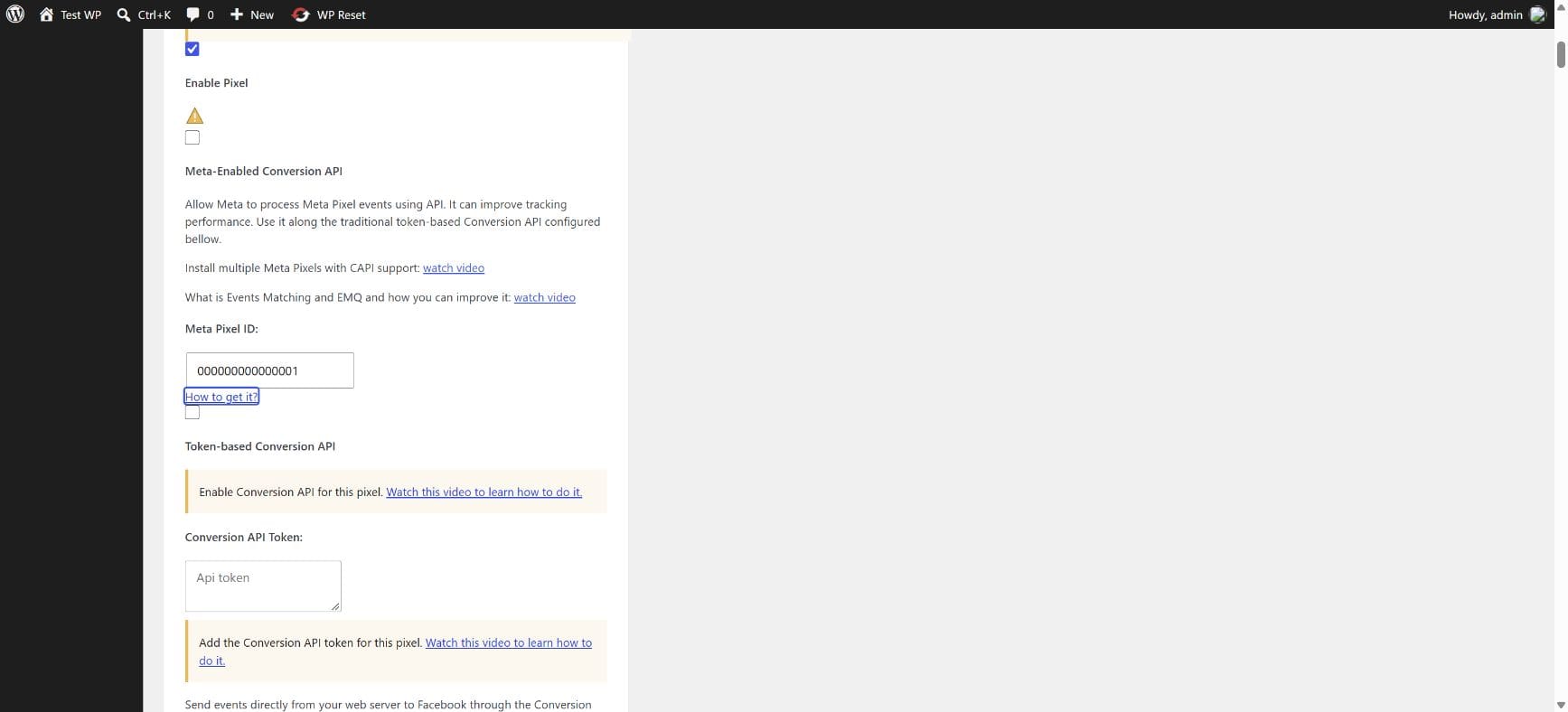Tick the Token-based Conversion API checkbox

click(192, 412)
